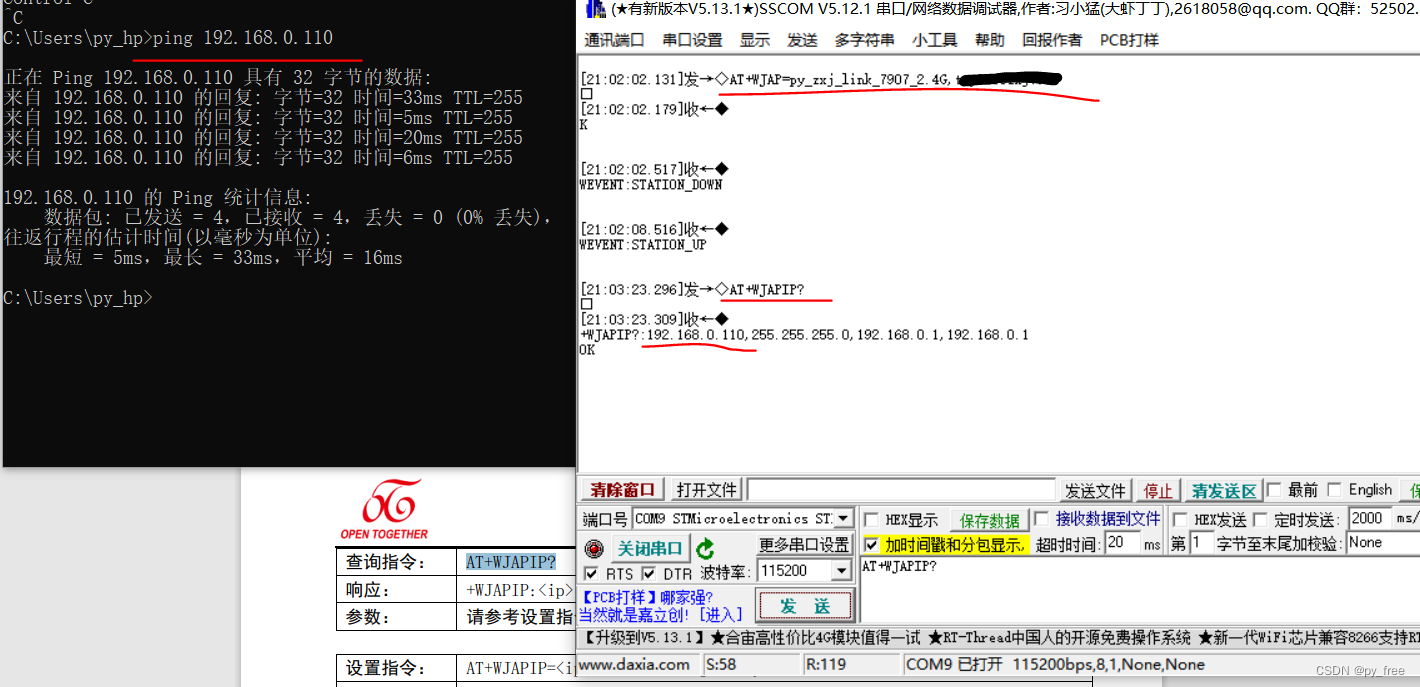This screenshot has width=1420, height=687.
Task: Open the 显示 menu
Action: tap(755, 40)
